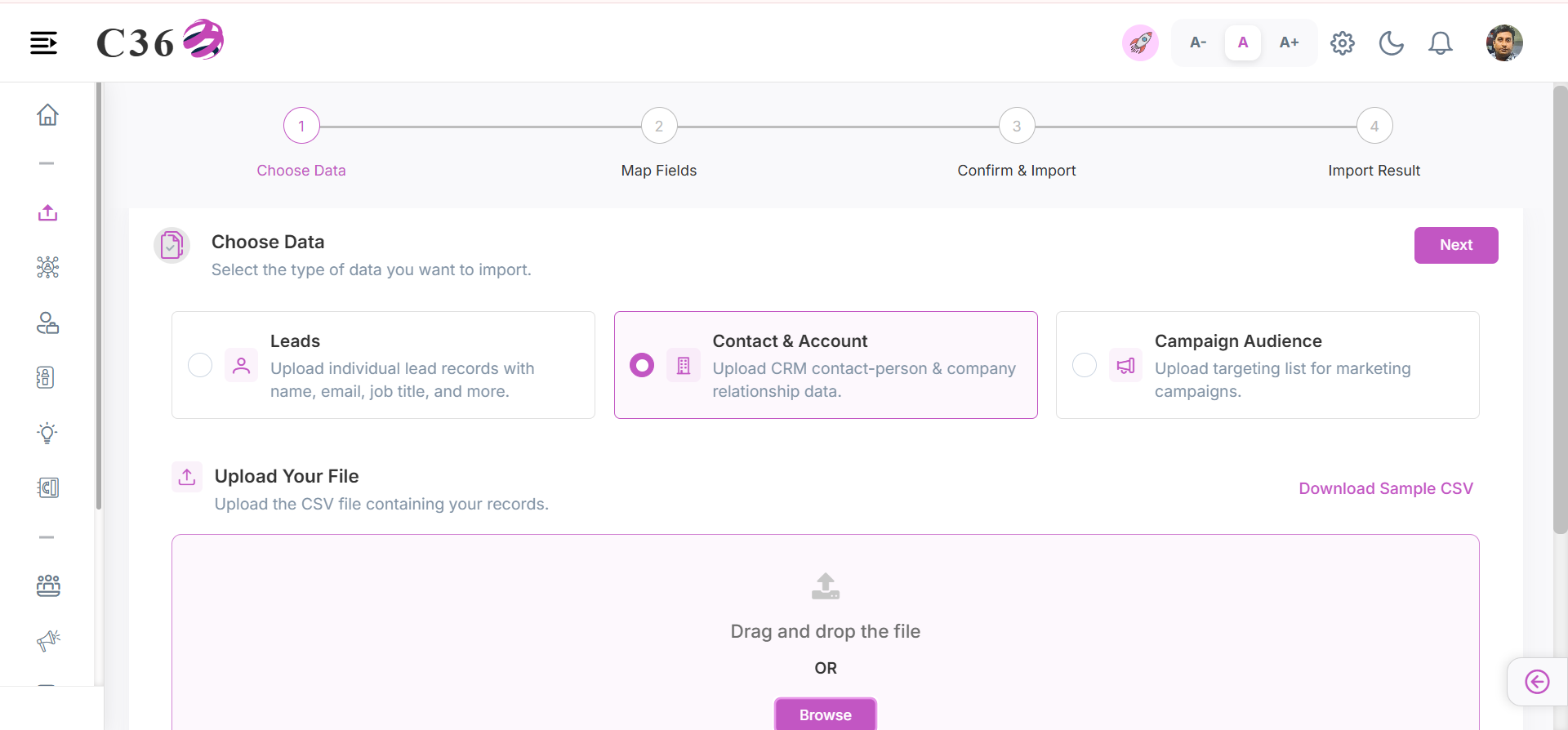Click the Browse button
The image size is (1568, 730).
tap(826, 714)
